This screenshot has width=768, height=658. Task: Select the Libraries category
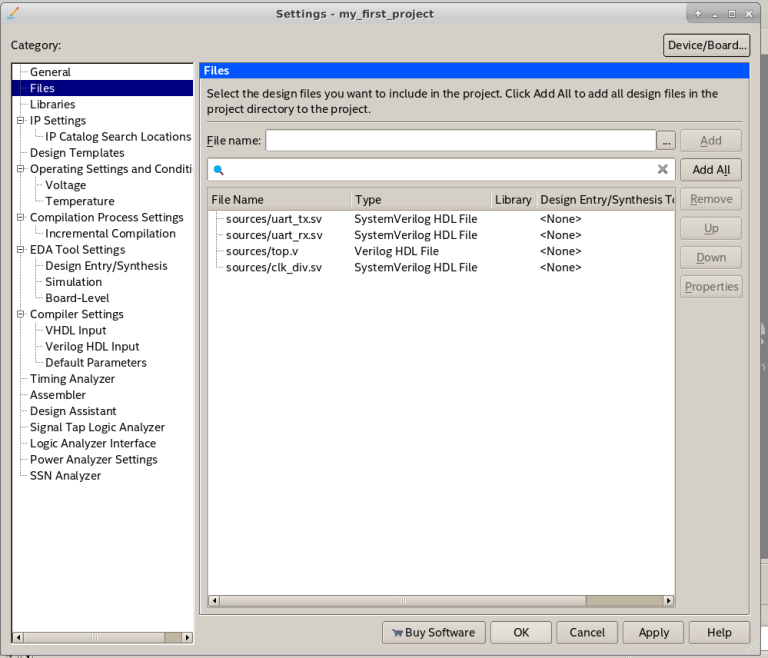[52, 104]
